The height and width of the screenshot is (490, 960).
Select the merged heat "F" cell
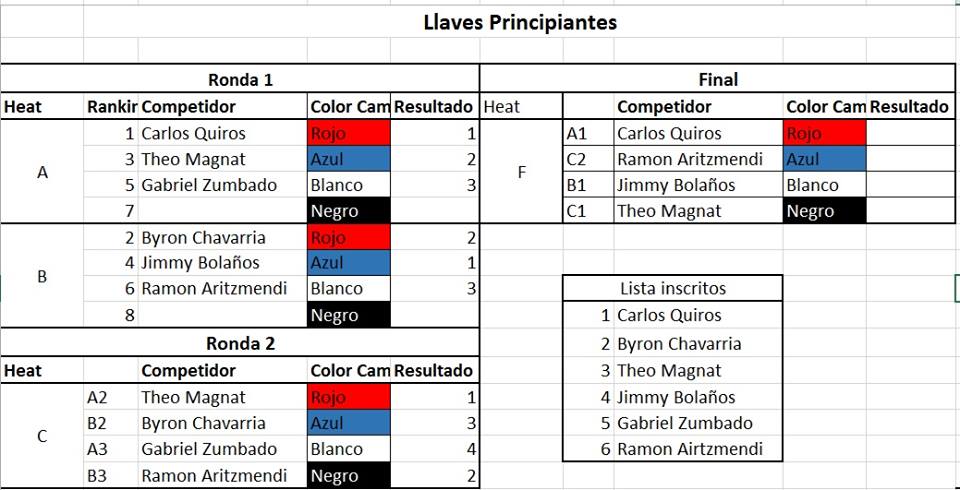pyautogui.click(x=521, y=172)
